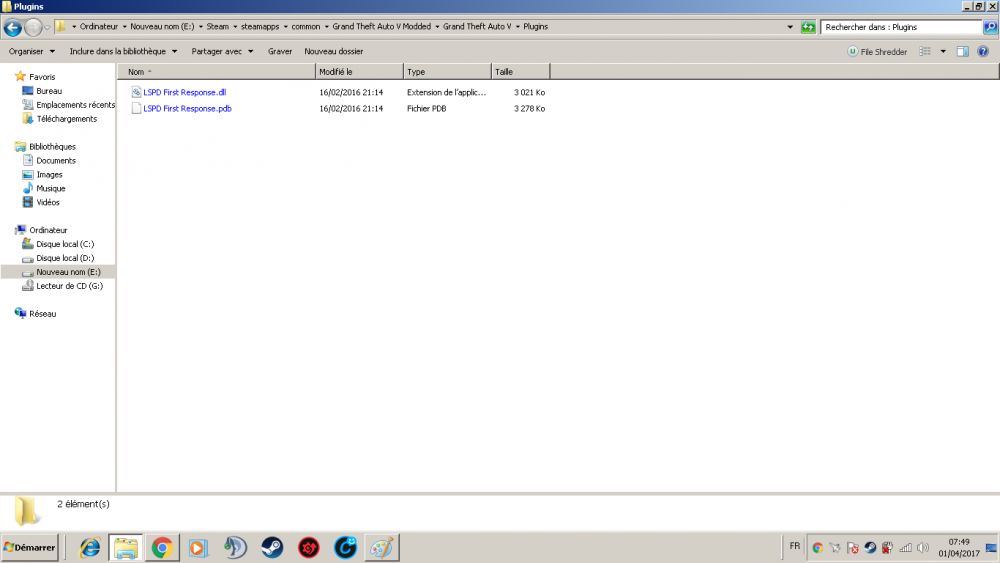Expand the address bar previous locations dropdown
Screen dimensions: 1000x563
790,27
